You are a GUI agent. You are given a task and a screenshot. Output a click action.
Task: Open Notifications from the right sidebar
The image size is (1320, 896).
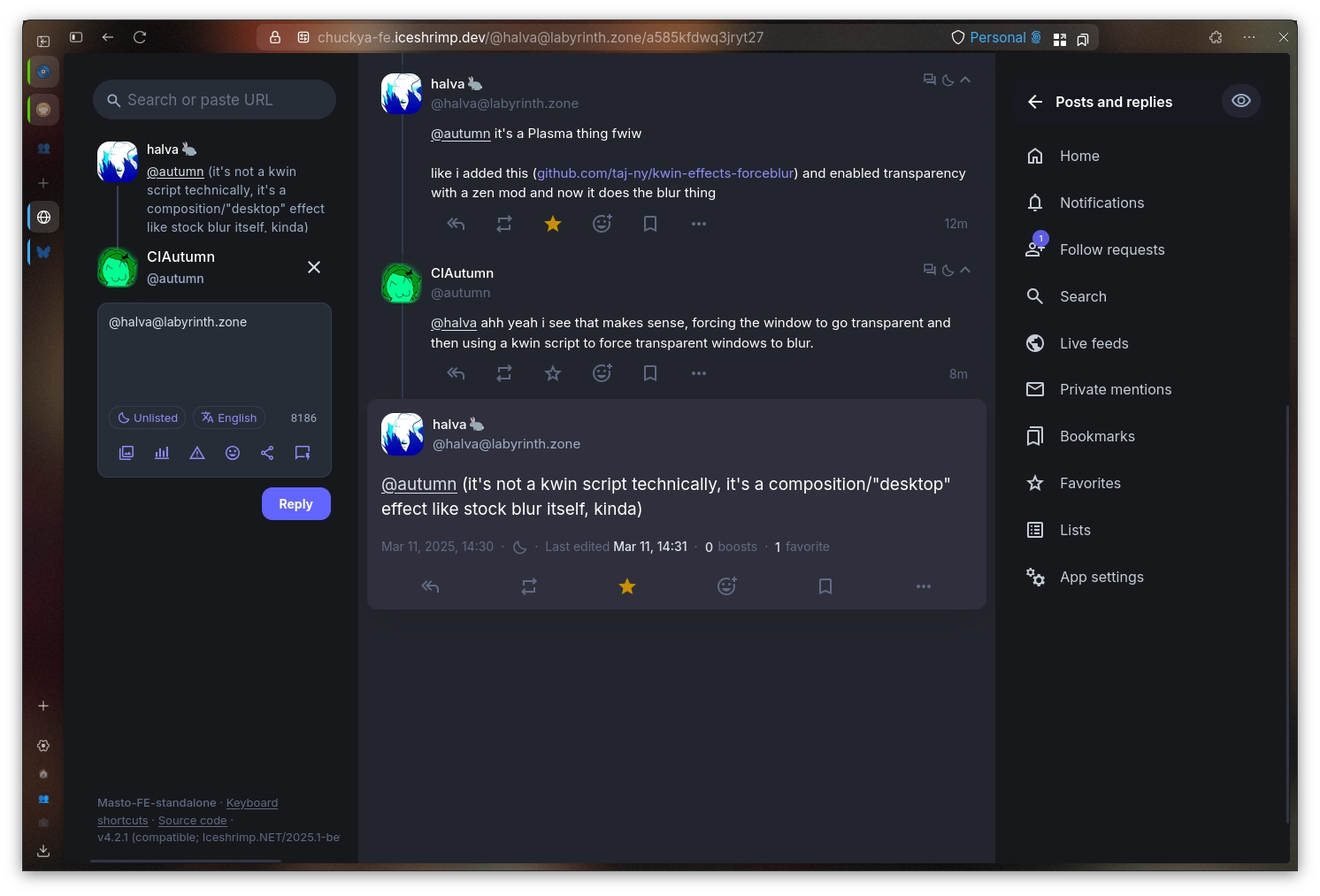coord(1101,203)
